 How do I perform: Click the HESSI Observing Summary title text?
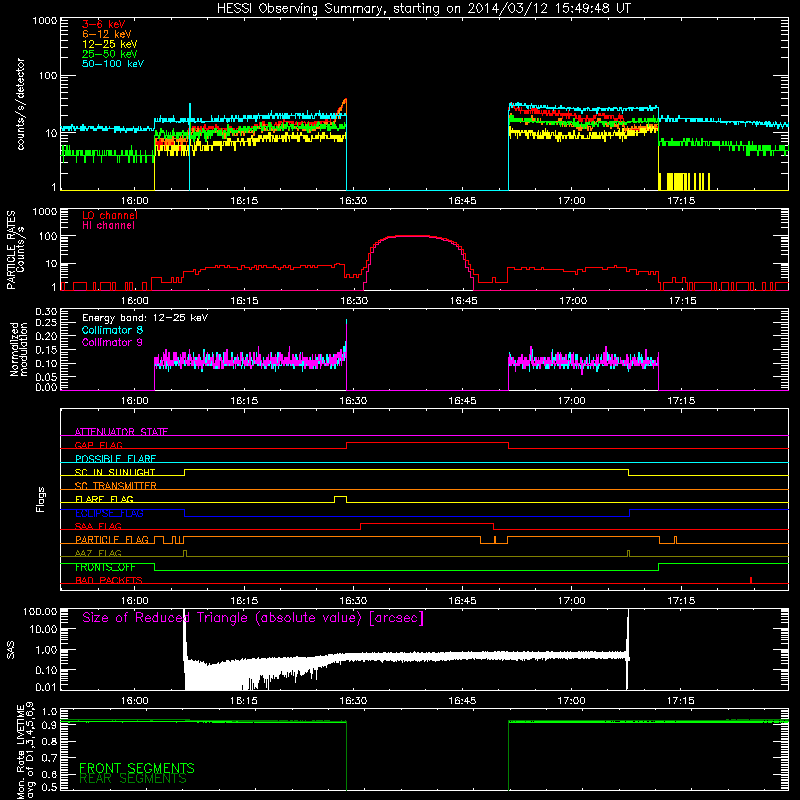pyautogui.click(x=424, y=9)
